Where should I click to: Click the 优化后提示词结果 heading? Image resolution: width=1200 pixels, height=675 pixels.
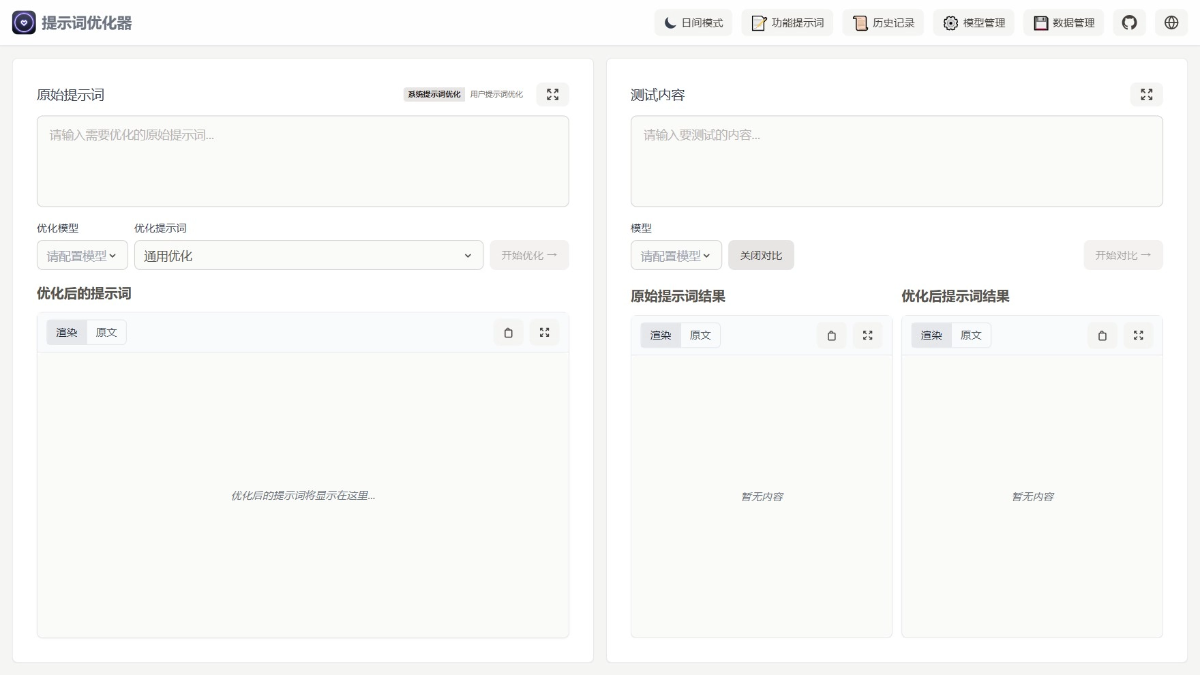[x=955, y=297]
